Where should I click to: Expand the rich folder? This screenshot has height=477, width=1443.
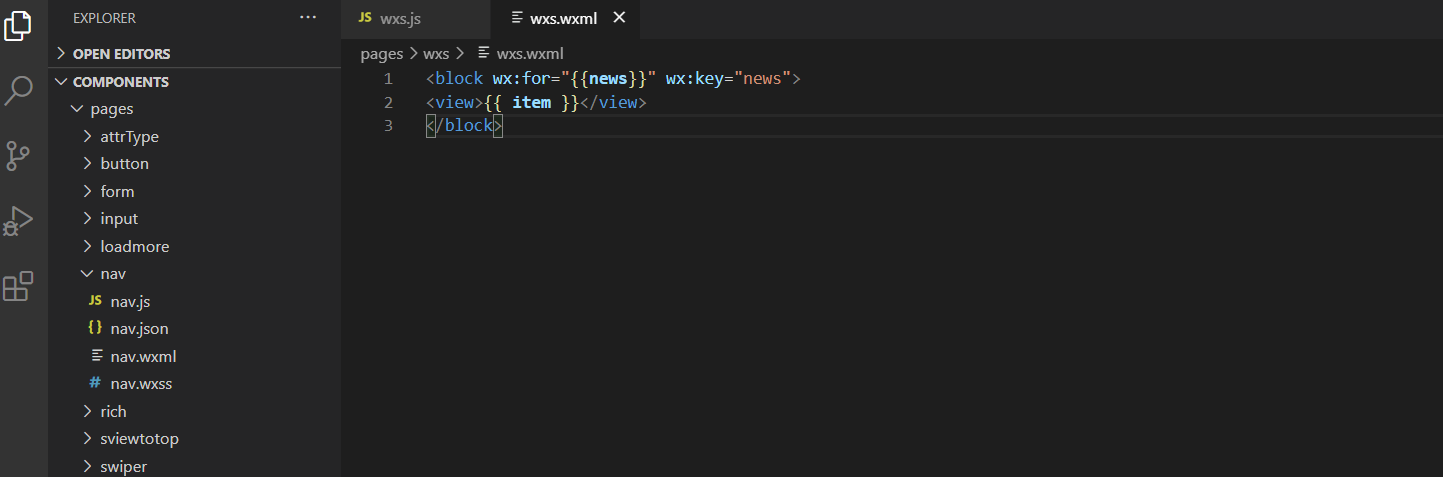[195, 412]
